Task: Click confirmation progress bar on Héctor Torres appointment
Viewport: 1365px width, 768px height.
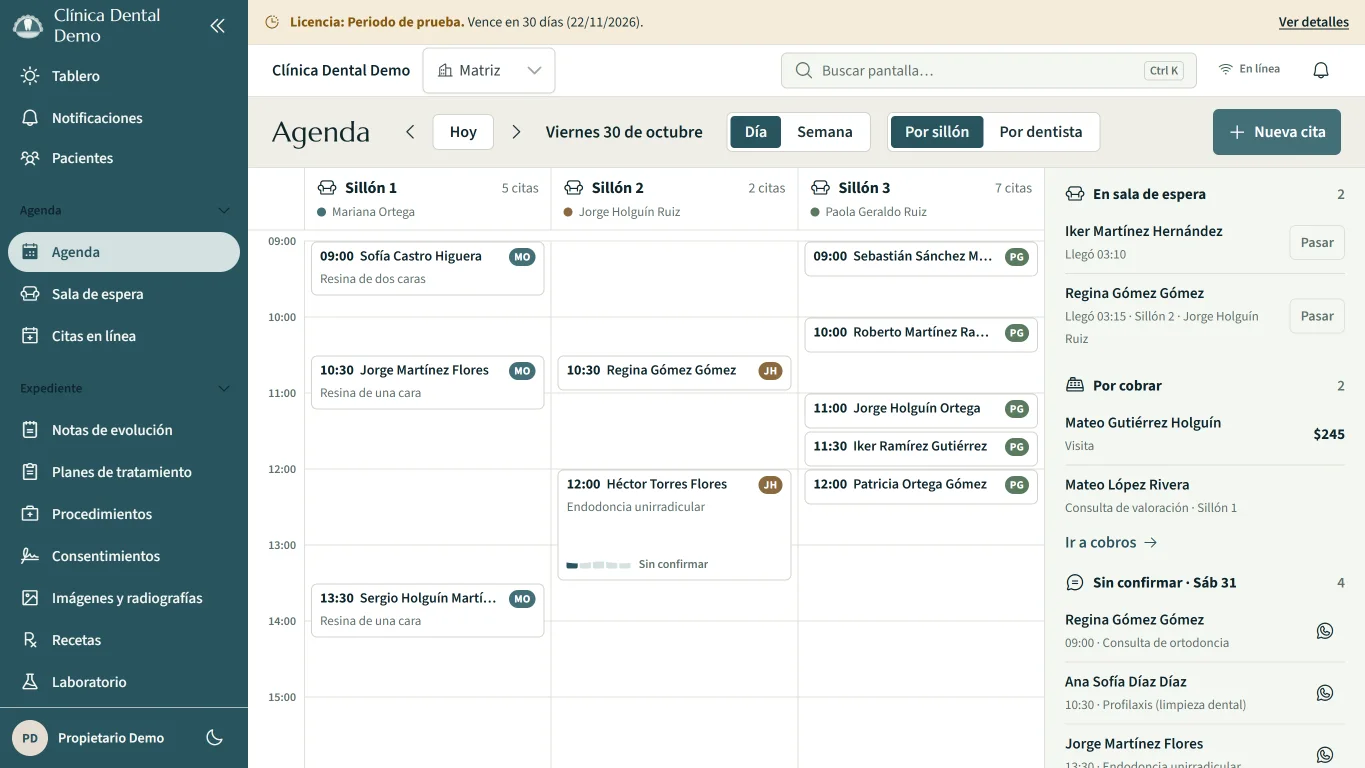Action: [598, 565]
